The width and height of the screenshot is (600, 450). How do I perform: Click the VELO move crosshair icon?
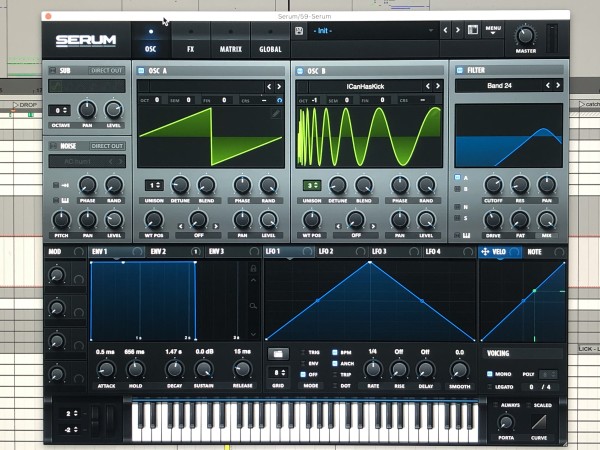pyautogui.click(x=486, y=252)
